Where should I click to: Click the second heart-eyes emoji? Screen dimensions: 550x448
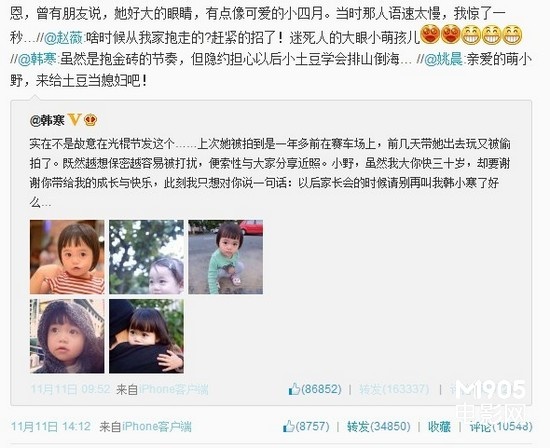tap(451, 34)
